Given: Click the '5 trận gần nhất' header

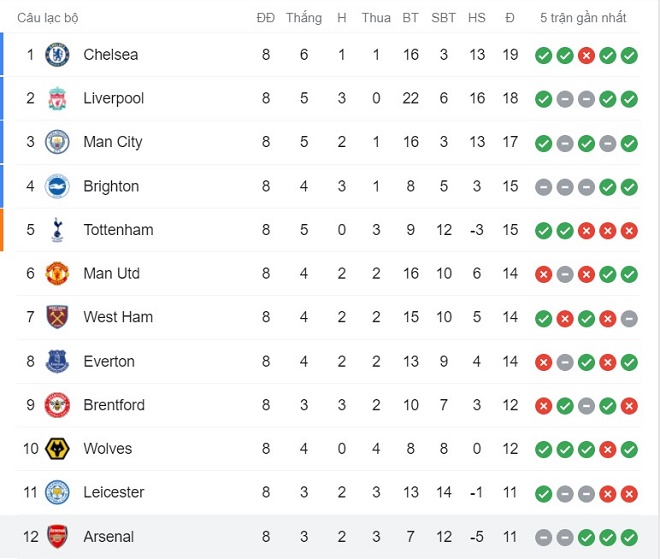Looking at the screenshot, I should click(583, 18).
